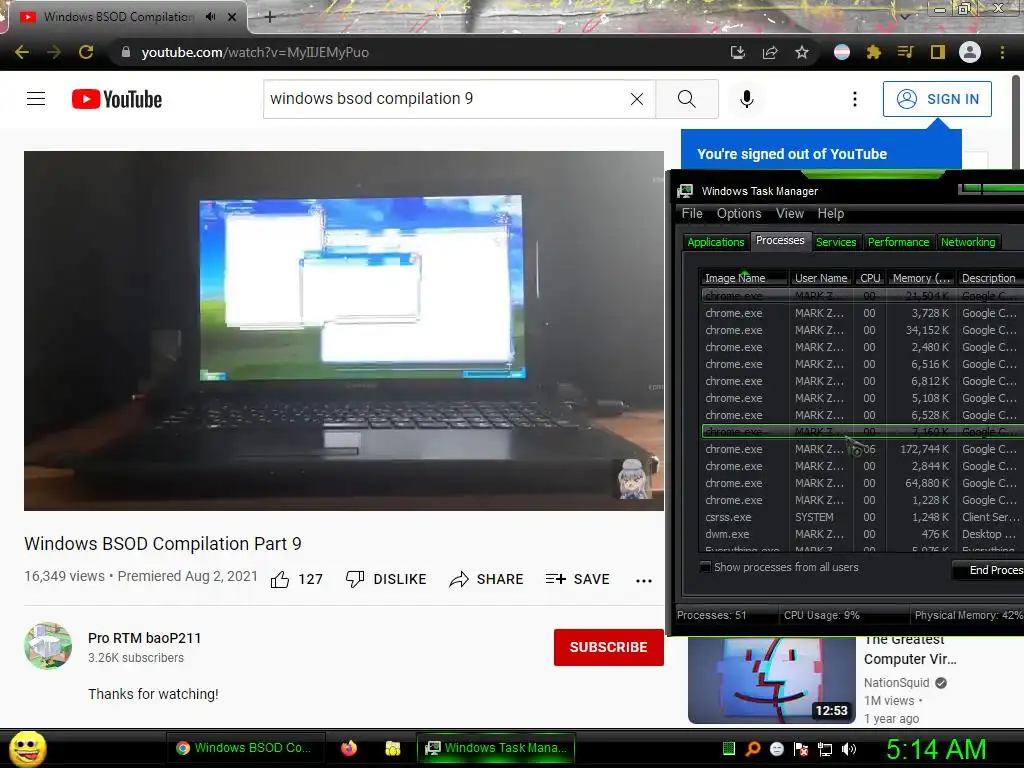The width and height of the screenshot is (1024, 768).
Task: Select chrome.exe row using 64,880 K
Action: pos(863,483)
